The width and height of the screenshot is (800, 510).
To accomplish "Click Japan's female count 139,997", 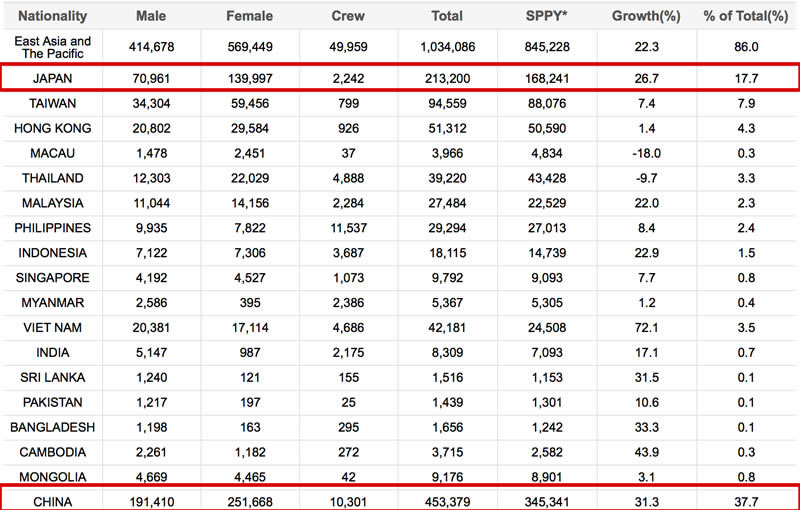I will tap(250, 79).
